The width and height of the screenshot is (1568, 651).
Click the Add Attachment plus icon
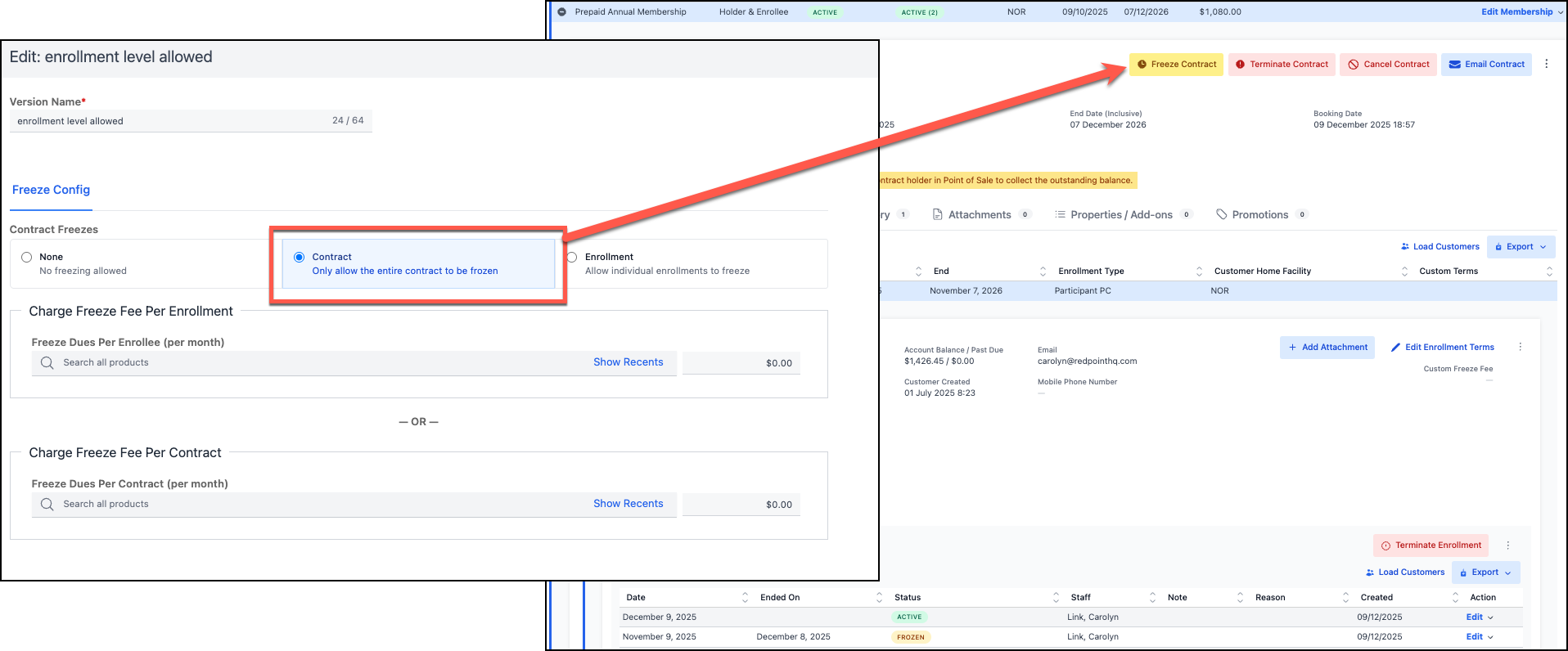[x=1293, y=348]
